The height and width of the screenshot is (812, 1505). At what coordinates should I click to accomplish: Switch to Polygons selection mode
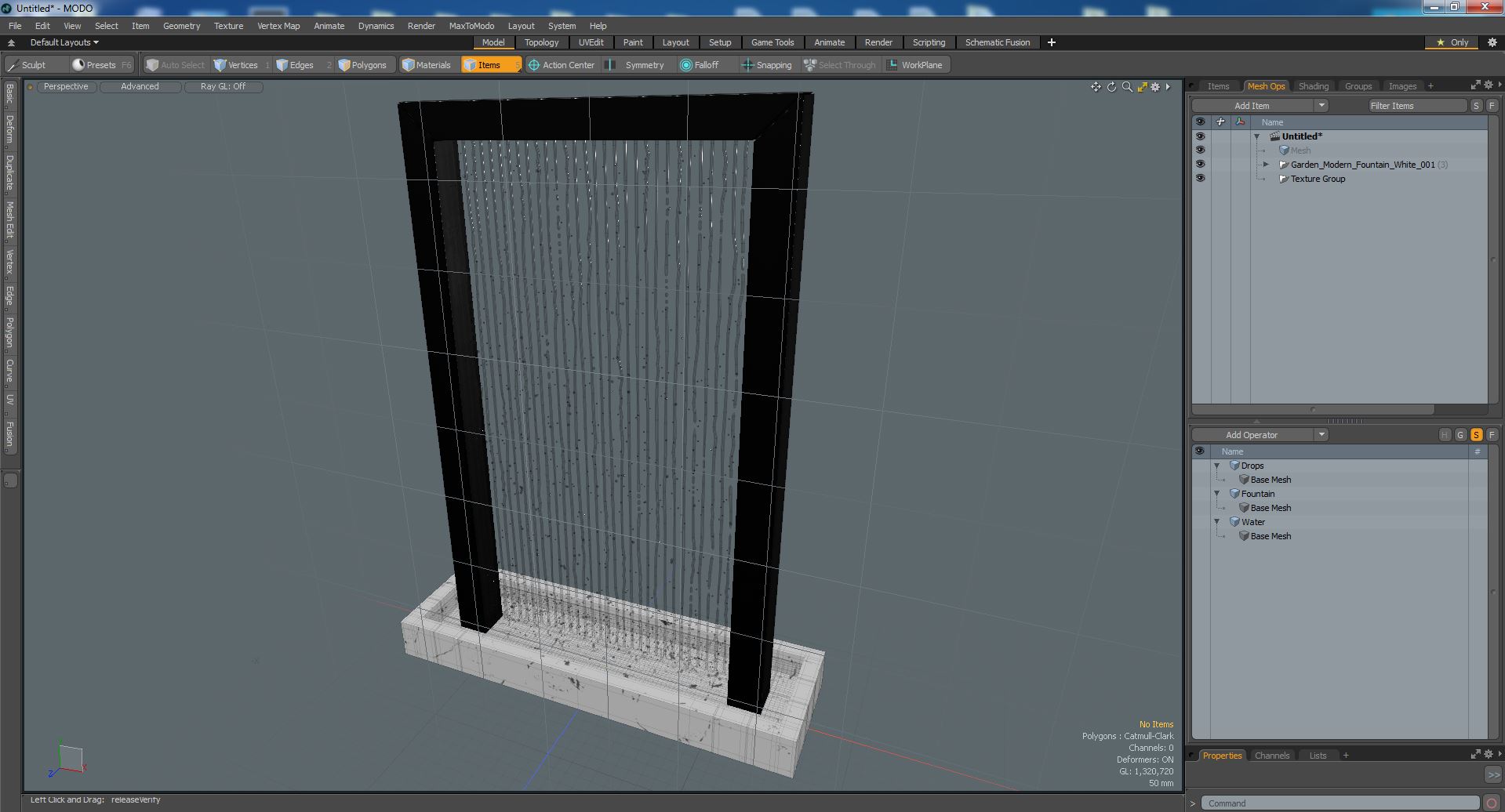pos(363,65)
